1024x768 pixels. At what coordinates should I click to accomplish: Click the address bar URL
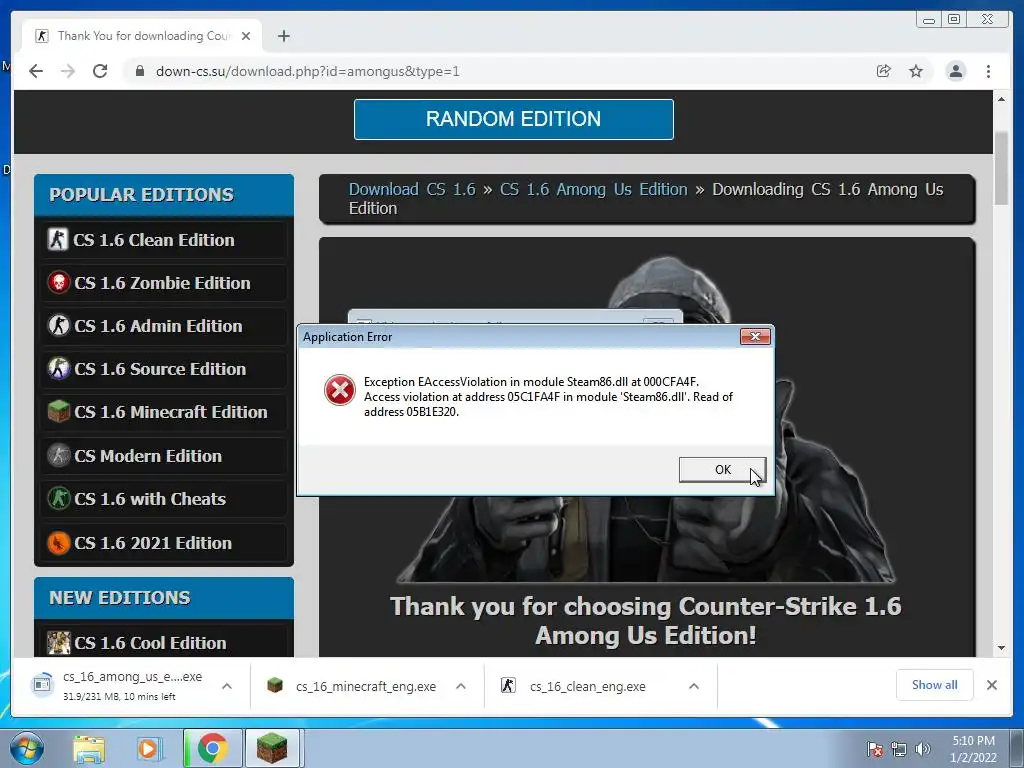coord(308,71)
